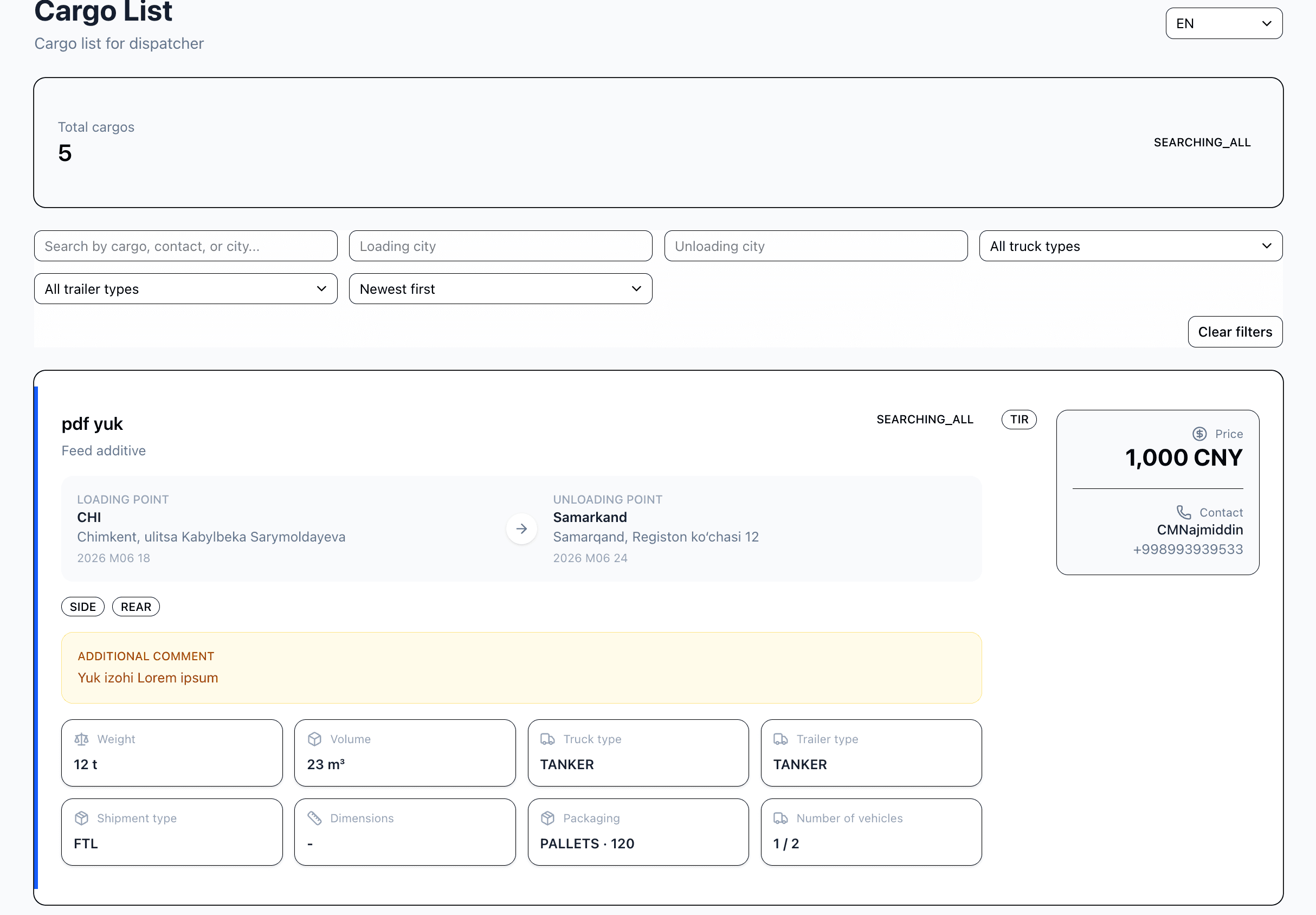Screen dimensions: 1316x915
Task: Click the 1 / 2 vehicles value
Action: point(786,843)
